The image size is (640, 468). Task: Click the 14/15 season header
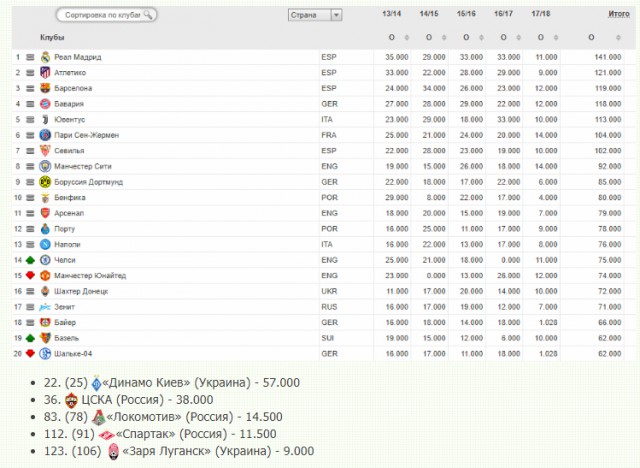(x=429, y=13)
